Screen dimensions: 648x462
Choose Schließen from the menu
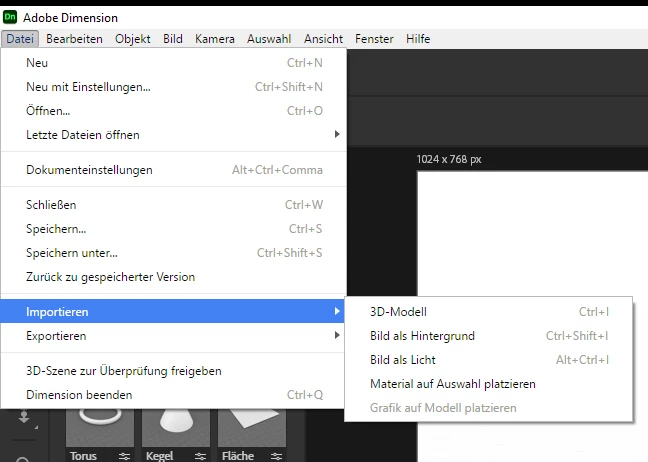[173, 205]
